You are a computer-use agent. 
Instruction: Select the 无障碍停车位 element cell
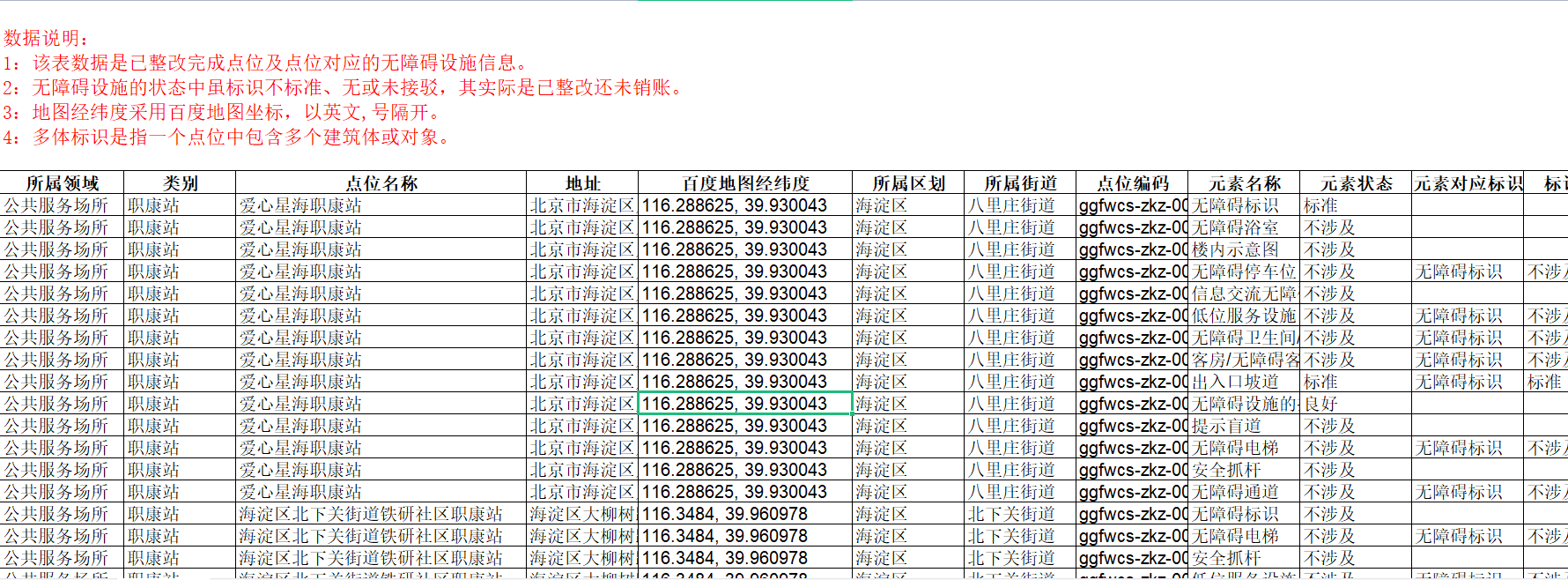click(x=1244, y=271)
